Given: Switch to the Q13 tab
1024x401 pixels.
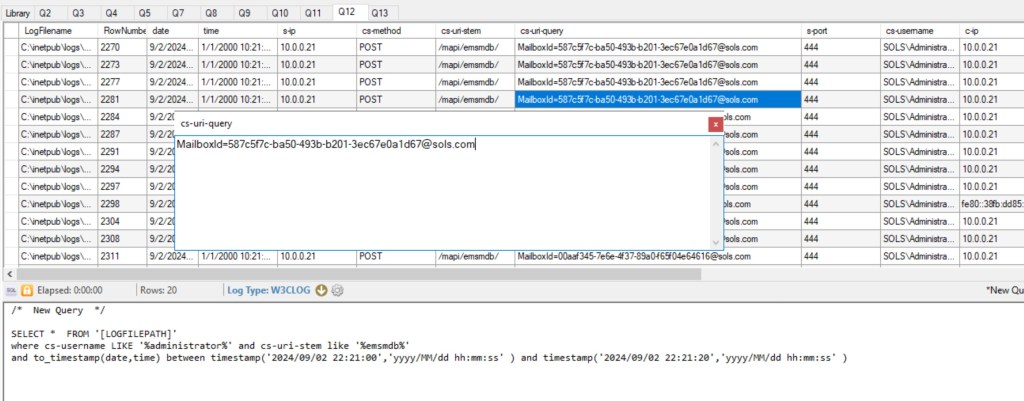Looking at the screenshot, I should coord(380,13).
